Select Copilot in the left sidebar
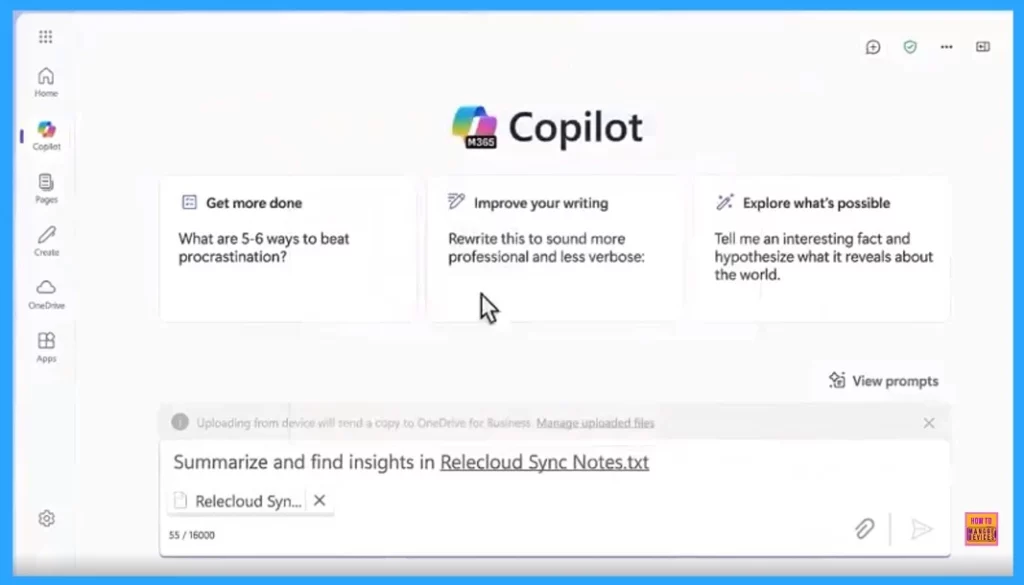The image size is (1024, 585). click(46, 136)
